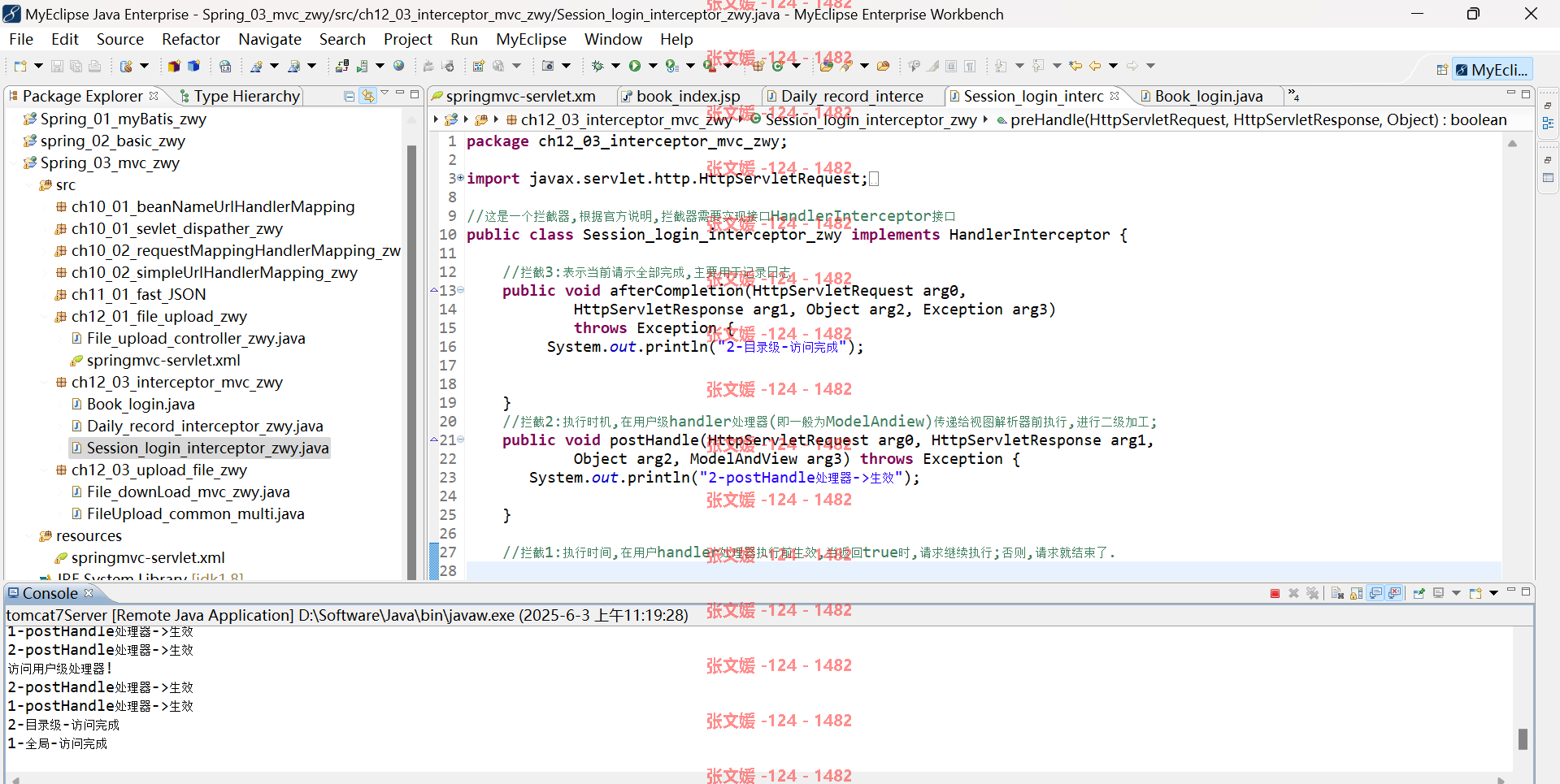Click the Open Type icon in toolbar
Viewport: 1560px width, 784px height.
click(x=826, y=66)
